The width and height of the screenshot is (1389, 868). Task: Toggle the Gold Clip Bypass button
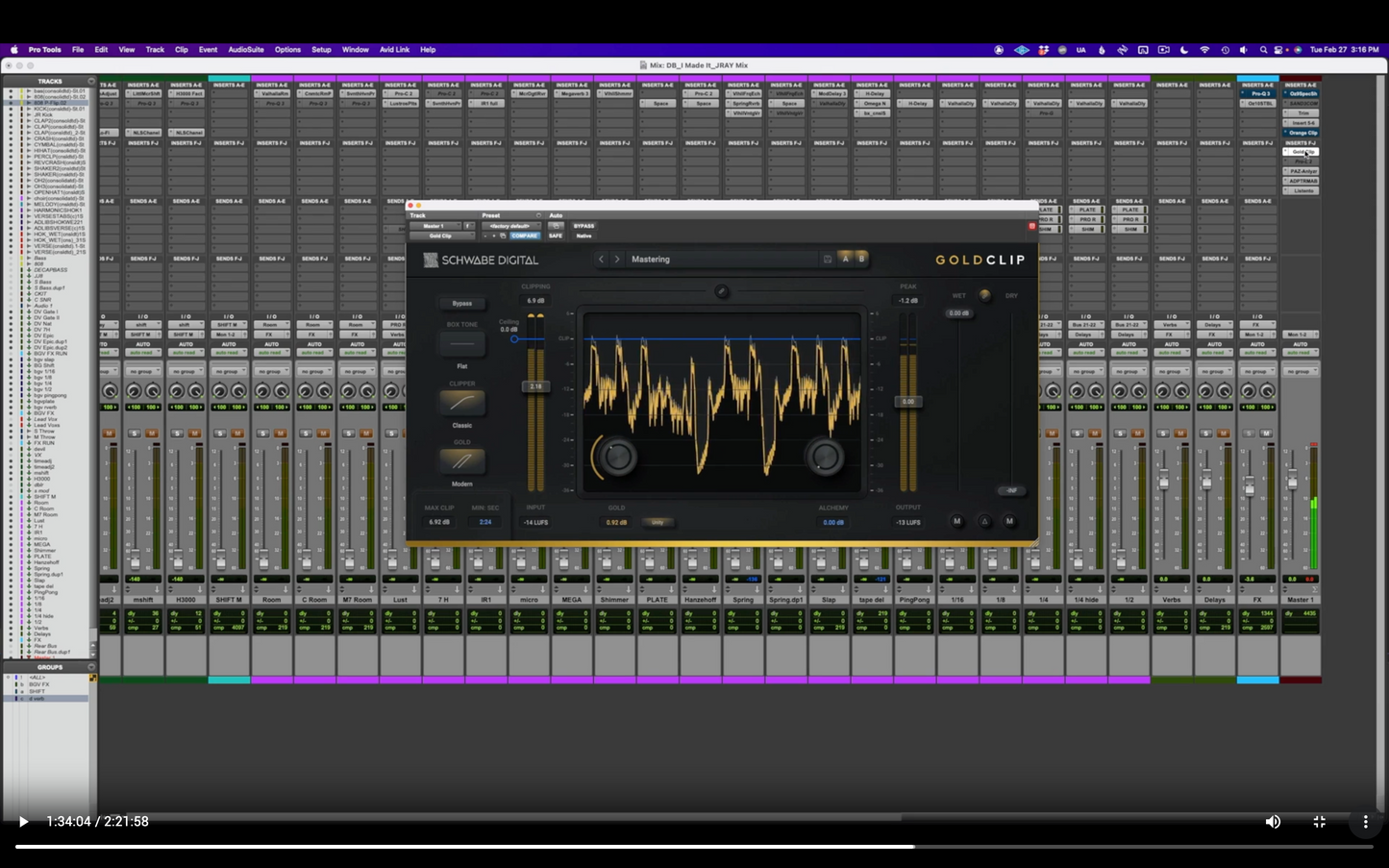point(462,304)
